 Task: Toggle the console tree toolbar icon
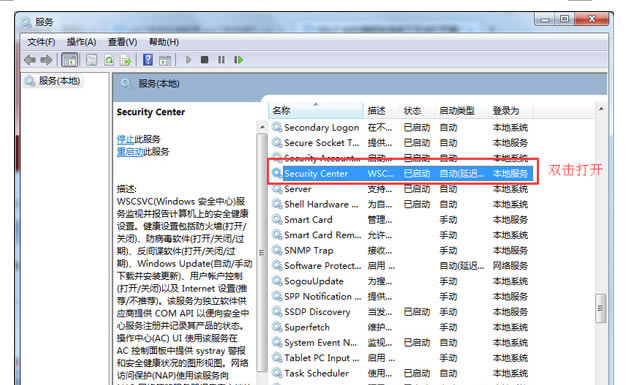(69, 60)
